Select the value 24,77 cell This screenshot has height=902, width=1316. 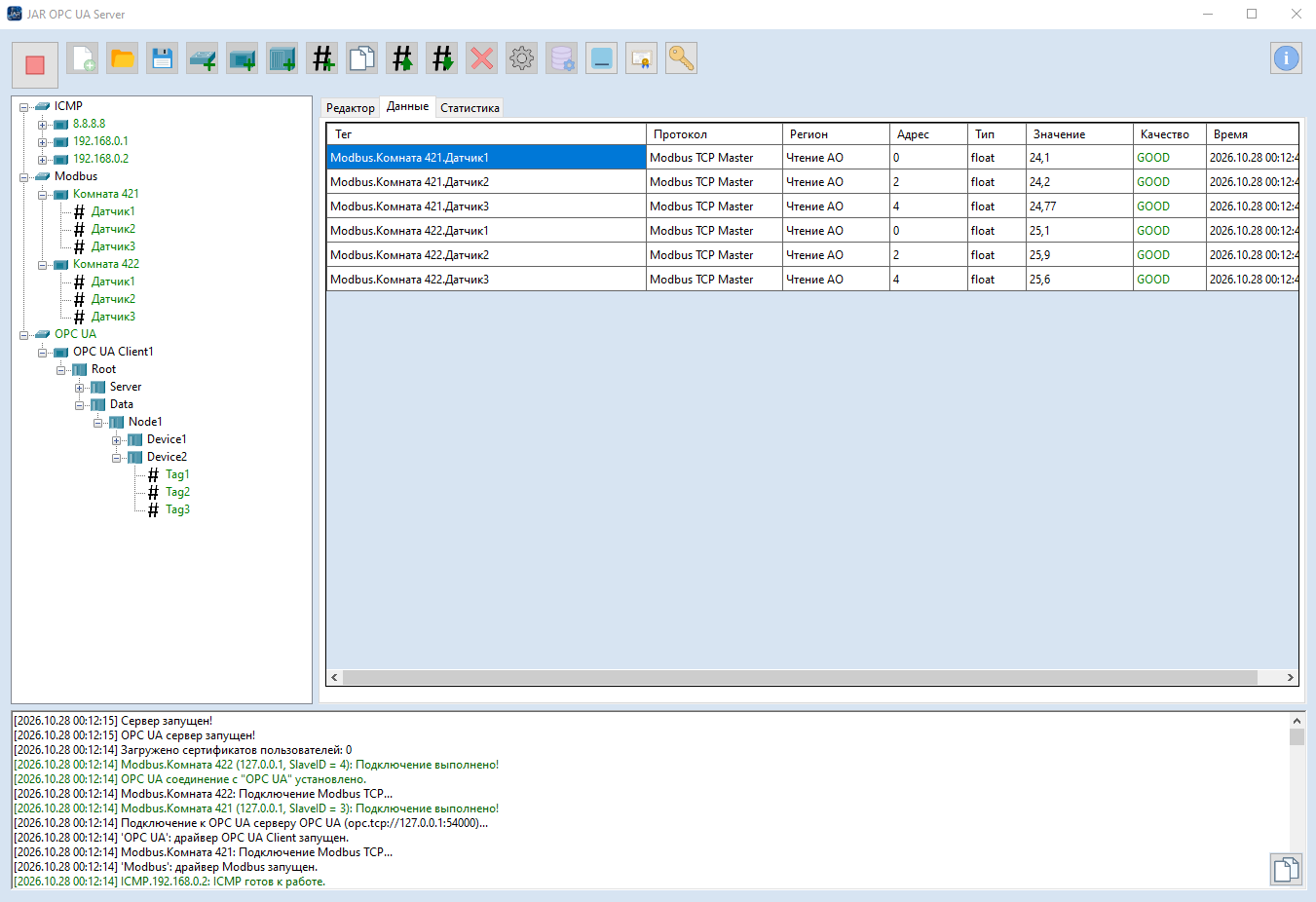[x=1079, y=207]
